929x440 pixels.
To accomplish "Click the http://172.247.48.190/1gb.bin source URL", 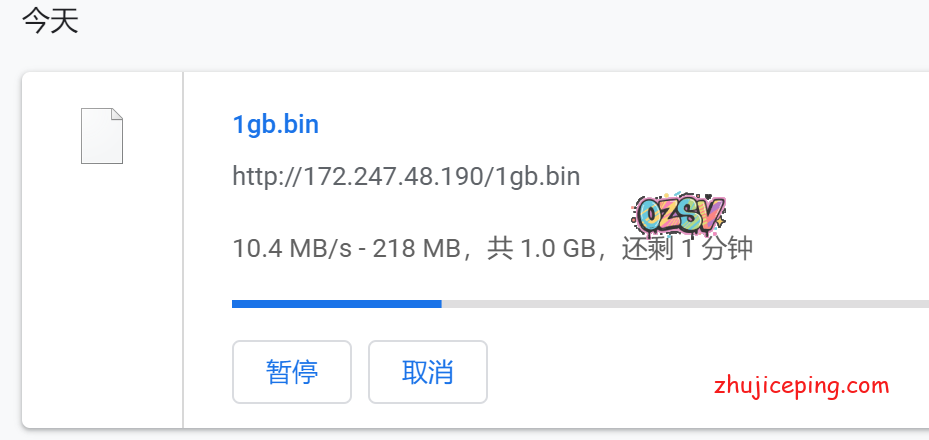I will click(x=406, y=176).
